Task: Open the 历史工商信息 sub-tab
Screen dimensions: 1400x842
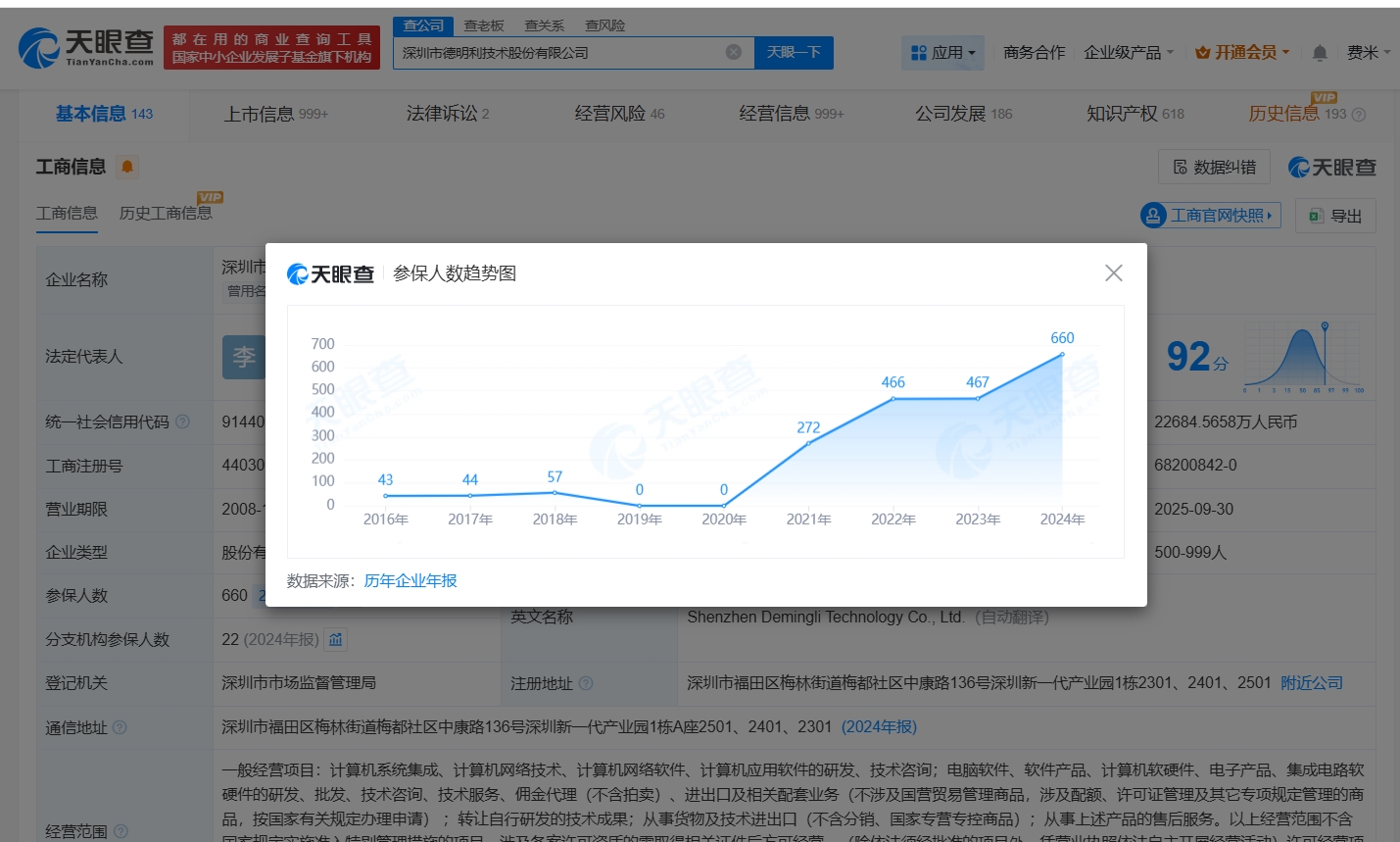Action: (166, 213)
